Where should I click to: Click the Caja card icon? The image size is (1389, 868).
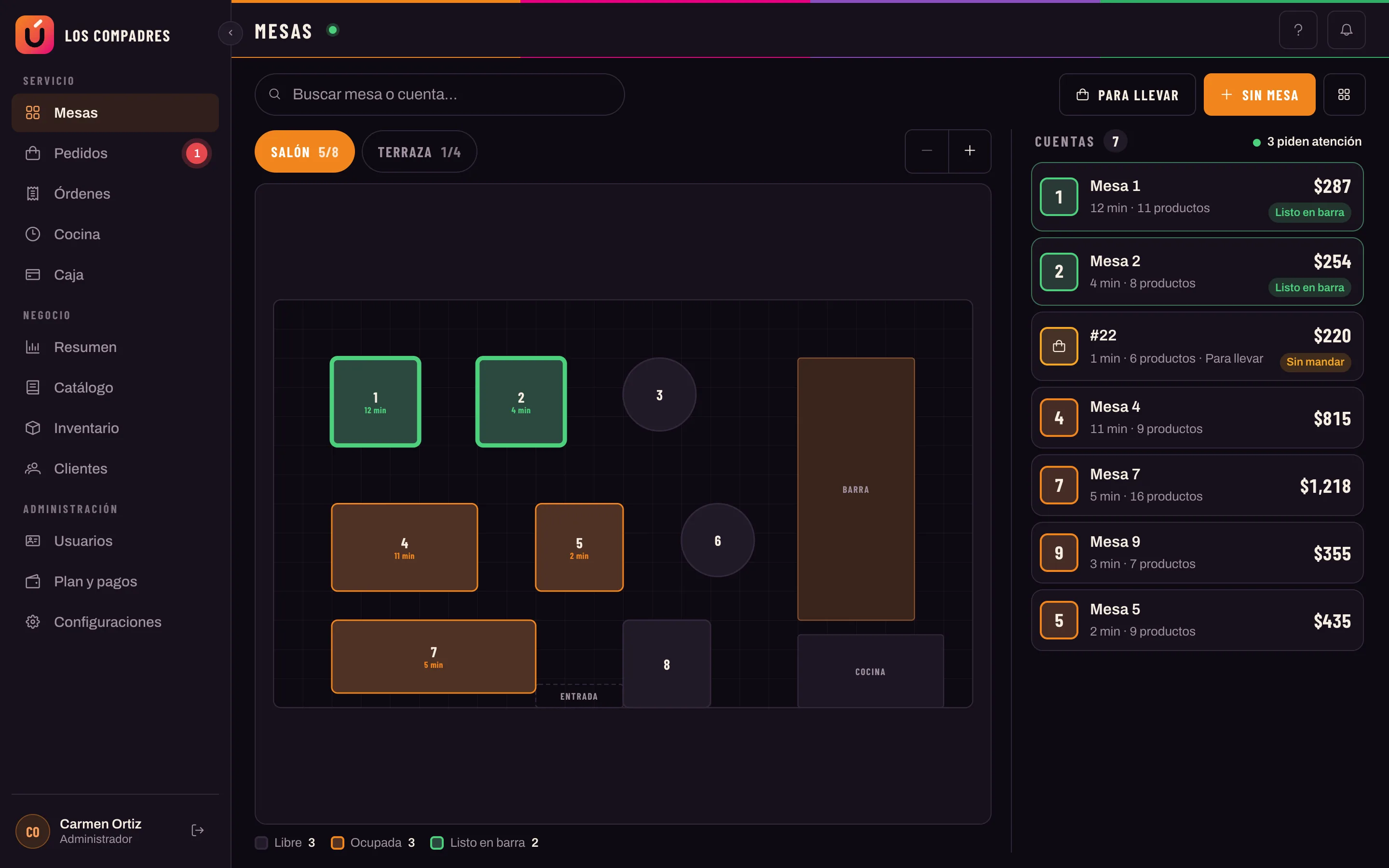[x=33, y=275]
